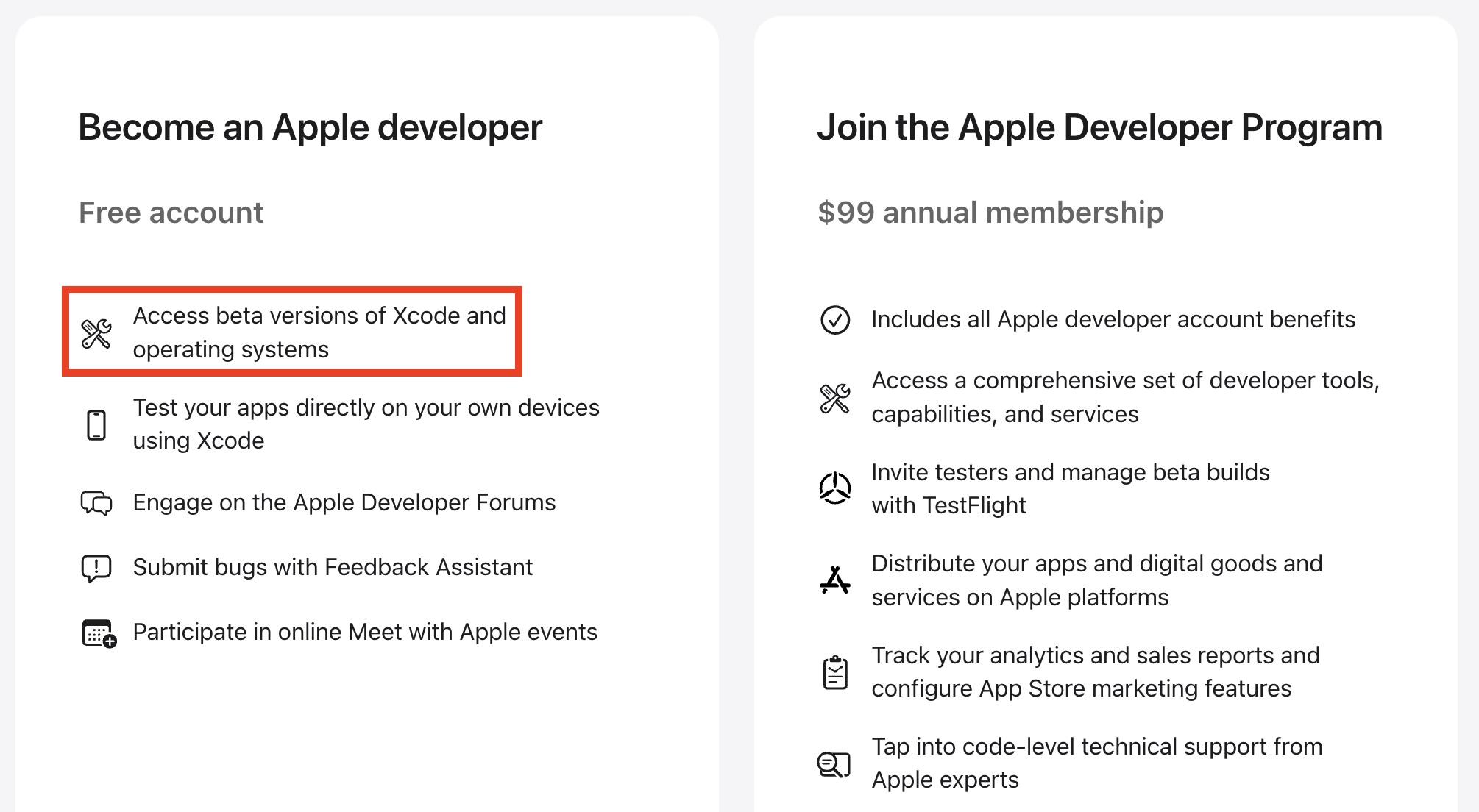
Task: Click 'Participate in online Meet with Apple events'
Action: (365, 632)
